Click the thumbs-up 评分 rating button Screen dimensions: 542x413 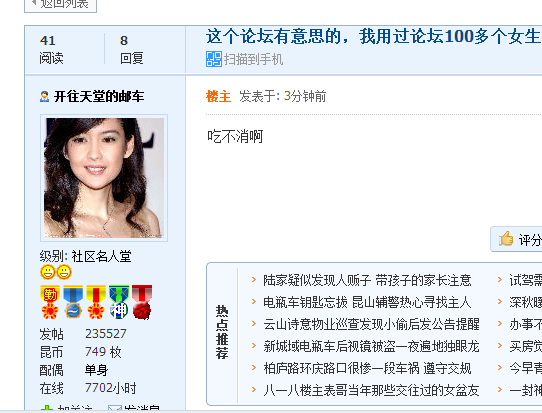(516, 239)
